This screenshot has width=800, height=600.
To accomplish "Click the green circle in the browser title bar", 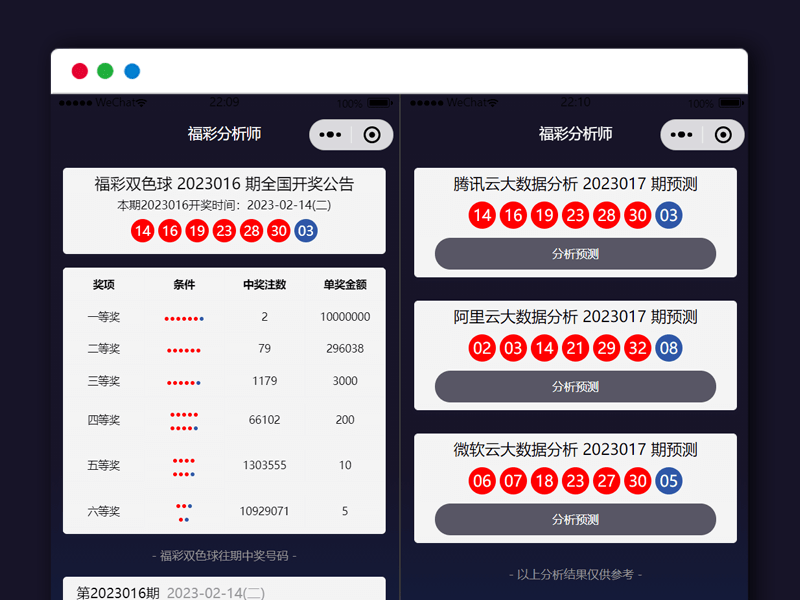I will 104,70.
